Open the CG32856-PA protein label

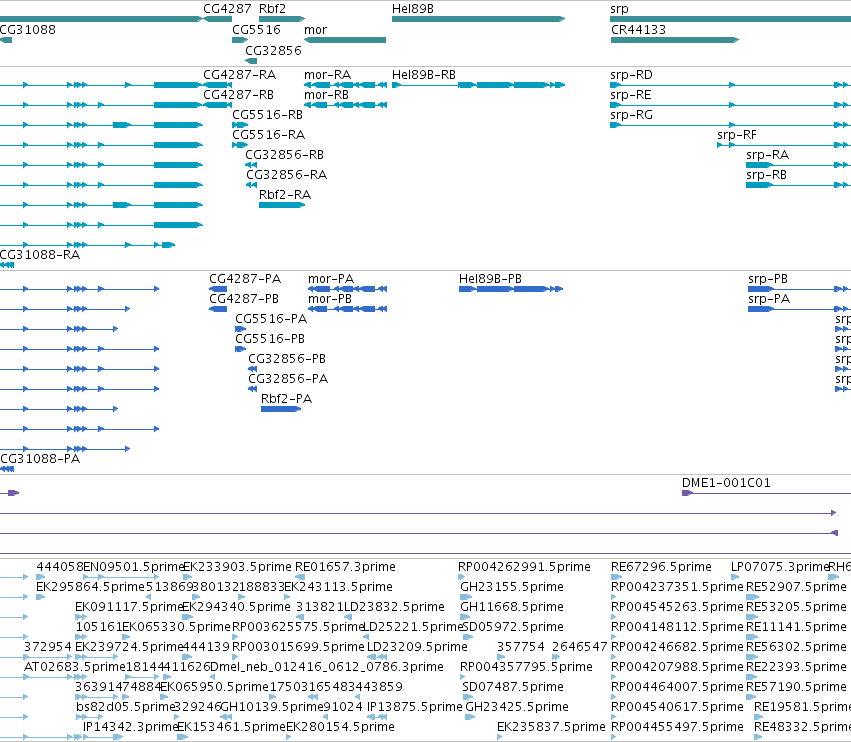(x=288, y=379)
